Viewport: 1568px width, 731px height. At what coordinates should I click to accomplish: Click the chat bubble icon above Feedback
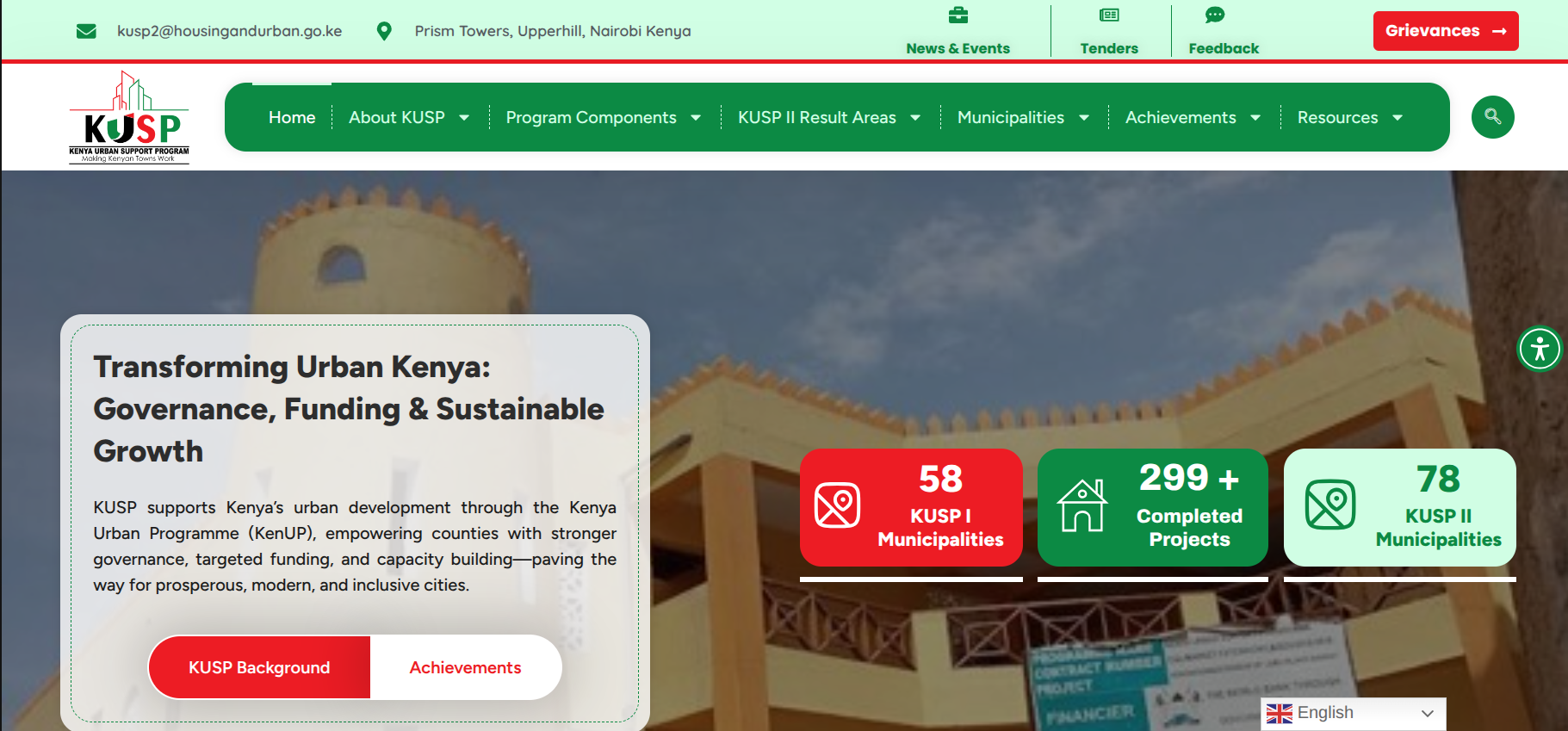1215,15
